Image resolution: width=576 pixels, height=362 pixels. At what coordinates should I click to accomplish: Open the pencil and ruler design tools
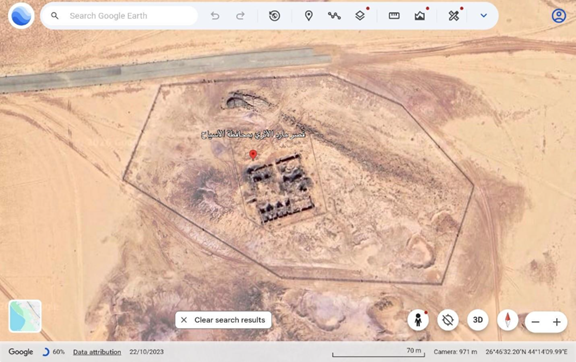tap(454, 16)
